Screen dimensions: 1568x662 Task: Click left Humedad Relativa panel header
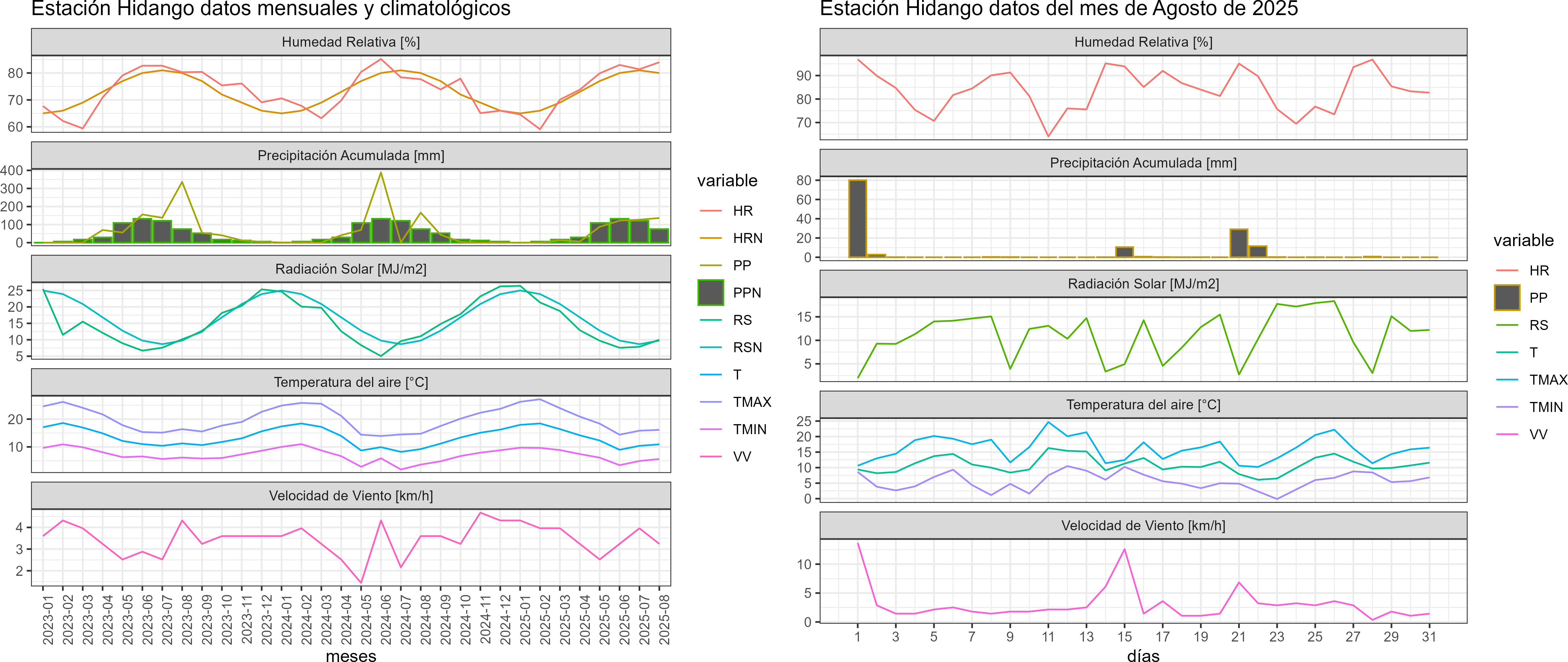(x=351, y=42)
